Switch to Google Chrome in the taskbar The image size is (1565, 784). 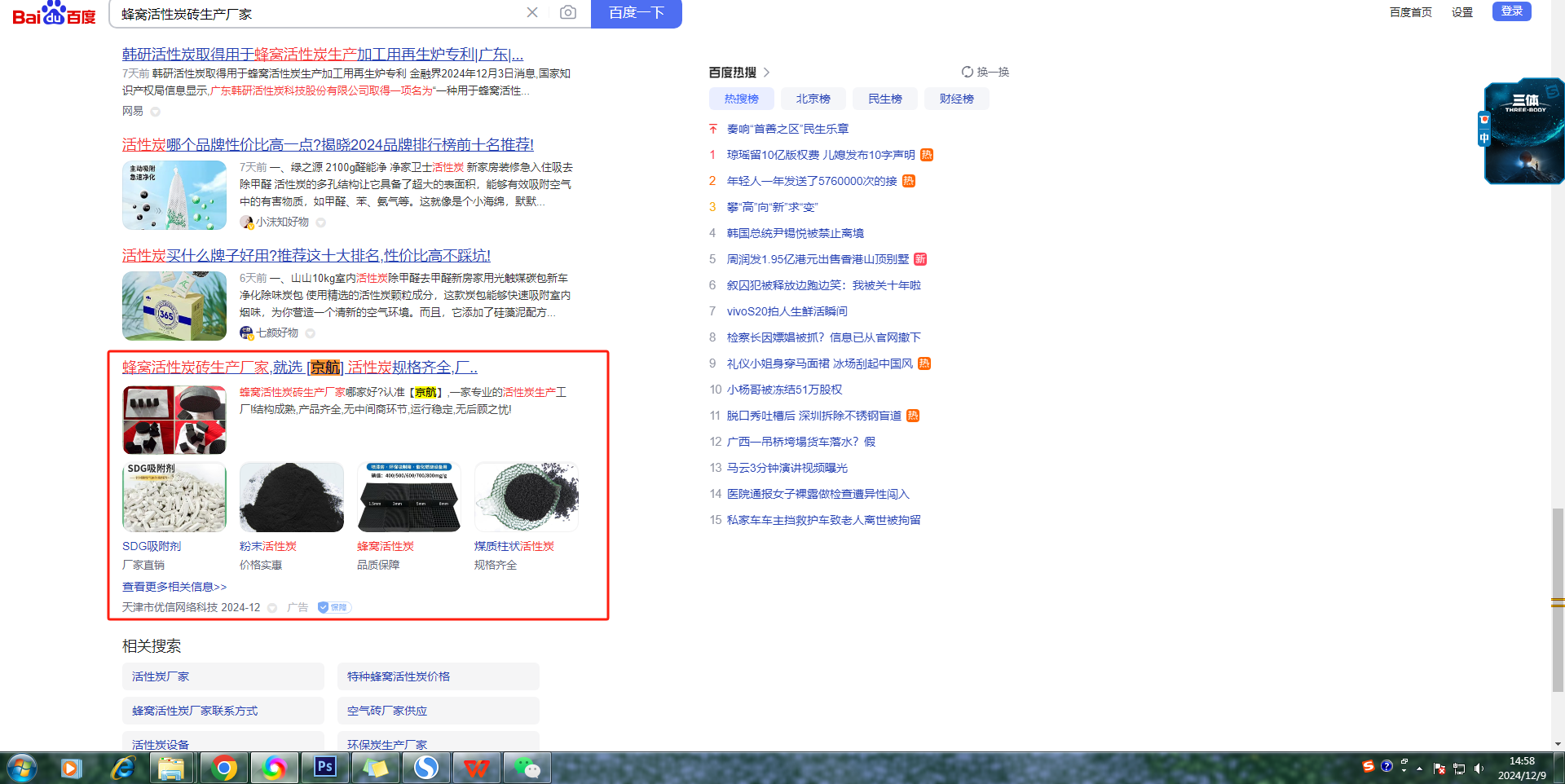pos(224,768)
